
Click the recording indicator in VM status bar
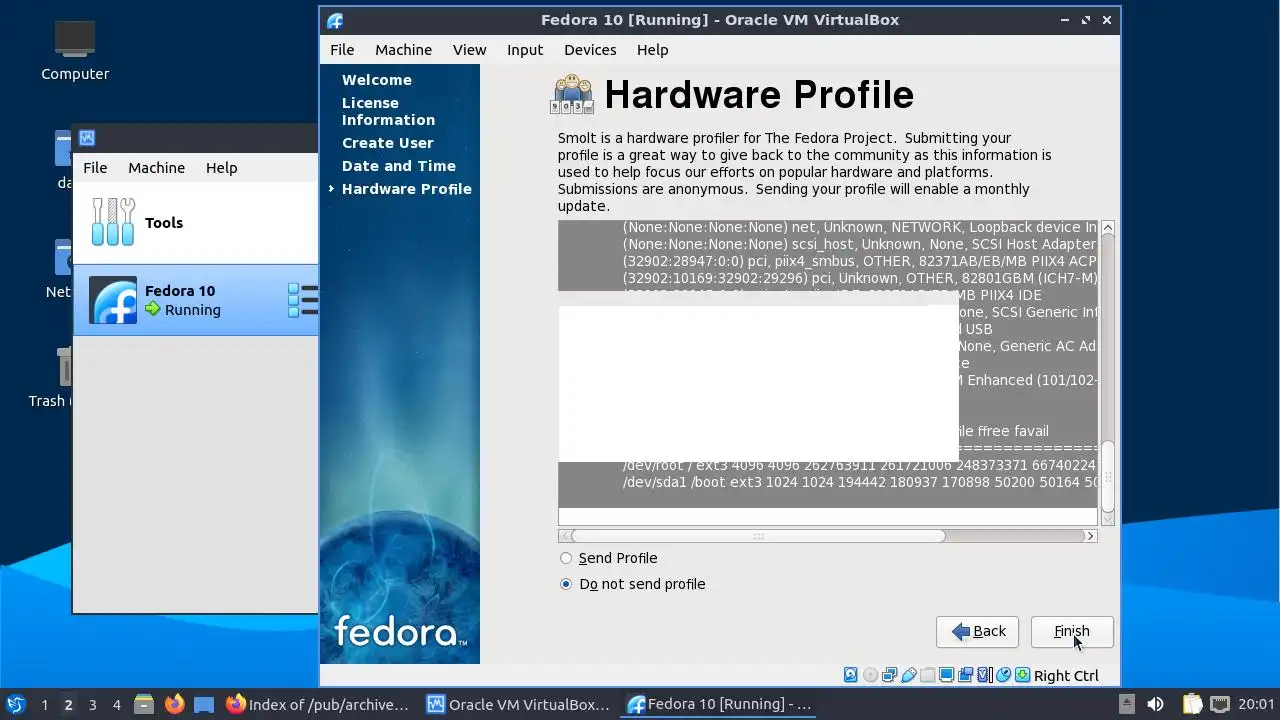[966, 675]
